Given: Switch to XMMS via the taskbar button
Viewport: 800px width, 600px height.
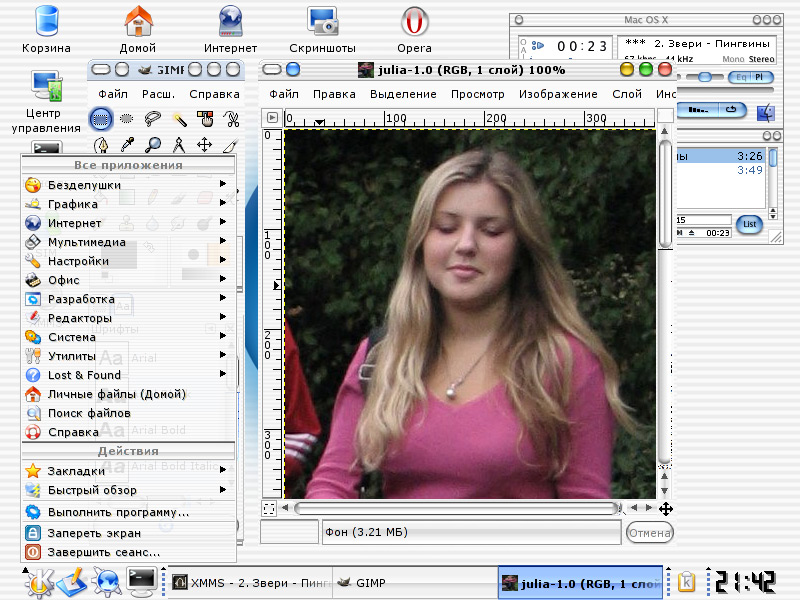Looking at the screenshot, I should pyautogui.click(x=250, y=583).
